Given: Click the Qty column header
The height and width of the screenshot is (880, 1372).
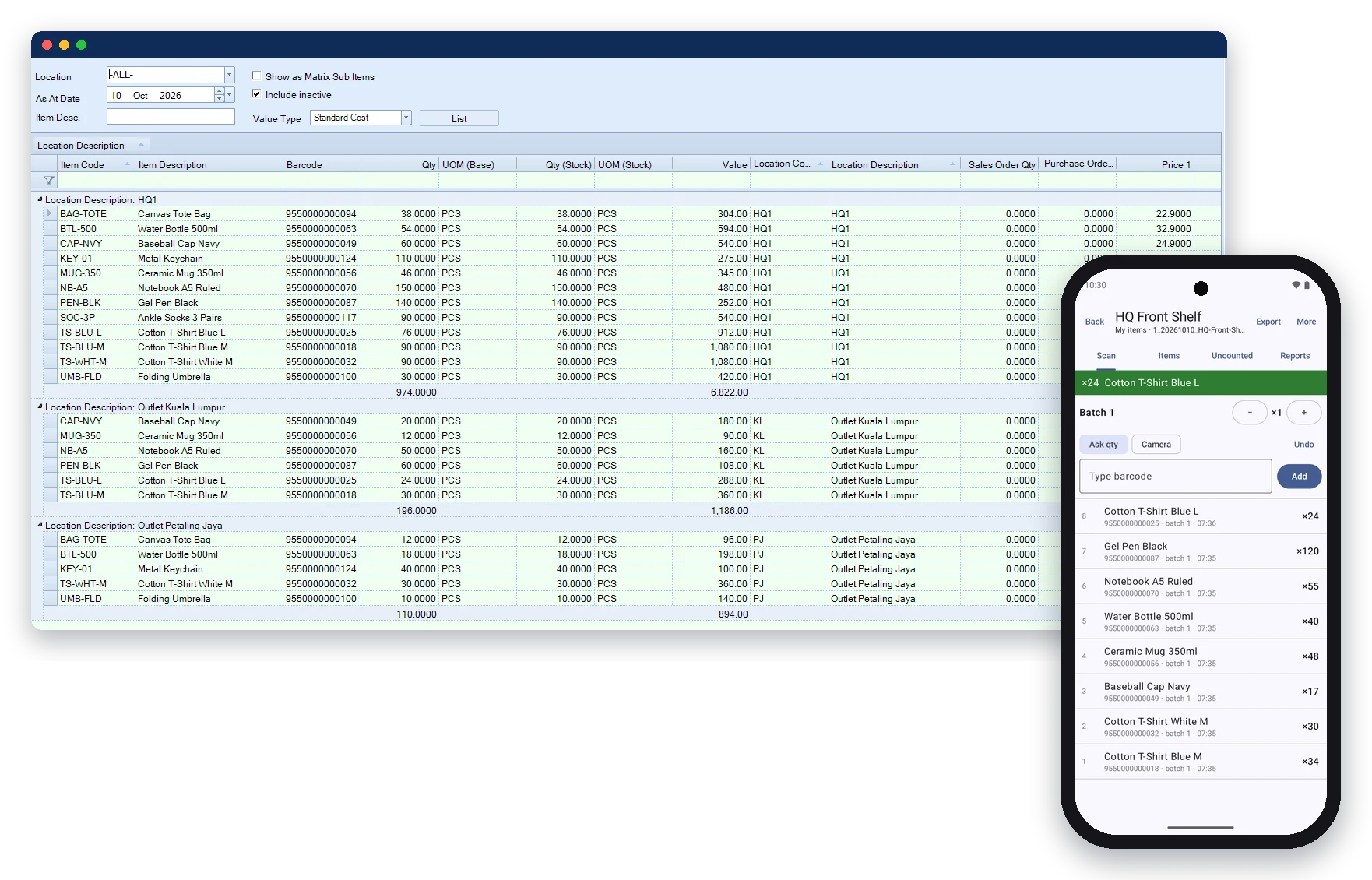Looking at the screenshot, I should pos(399,164).
